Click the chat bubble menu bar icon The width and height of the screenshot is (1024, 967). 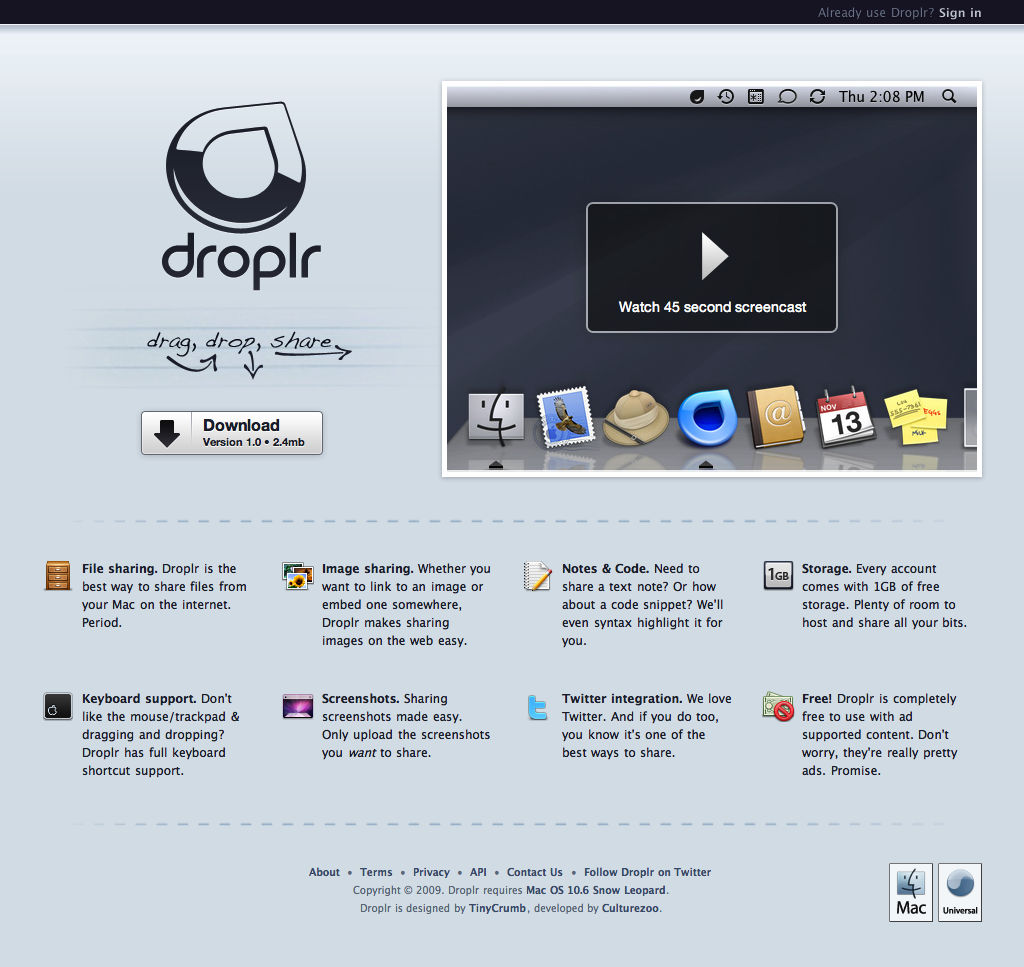pyautogui.click(x=787, y=97)
